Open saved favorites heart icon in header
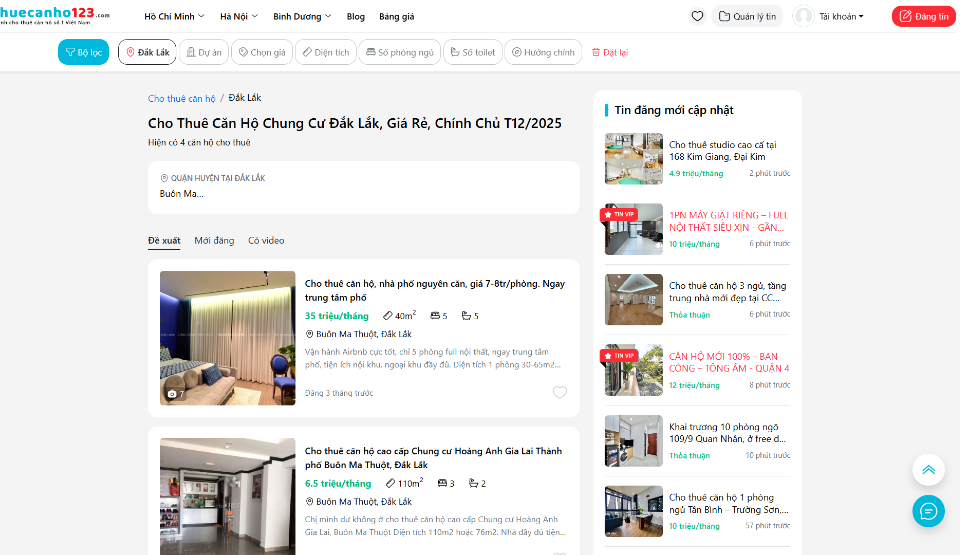The width and height of the screenshot is (960, 555). click(697, 17)
